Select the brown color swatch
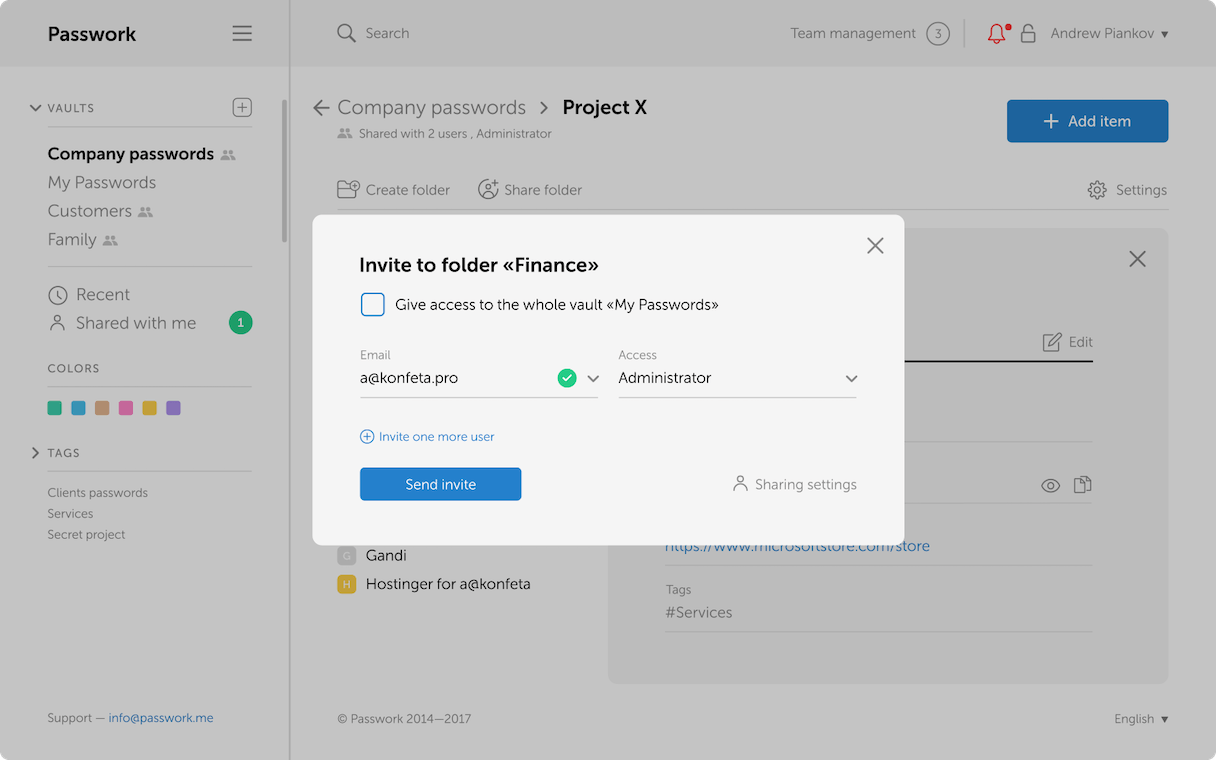Viewport: 1216px width, 760px height. point(102,408)
